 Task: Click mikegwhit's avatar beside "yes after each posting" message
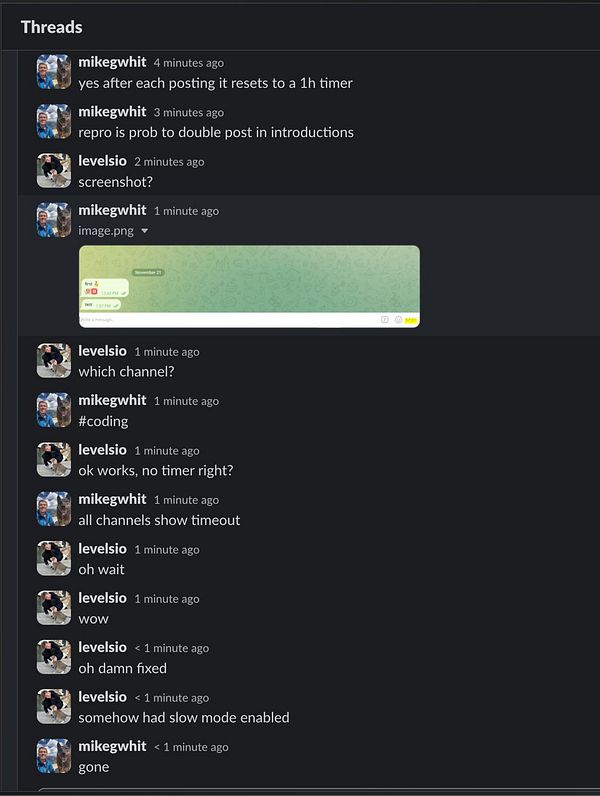tap(54, 72)
